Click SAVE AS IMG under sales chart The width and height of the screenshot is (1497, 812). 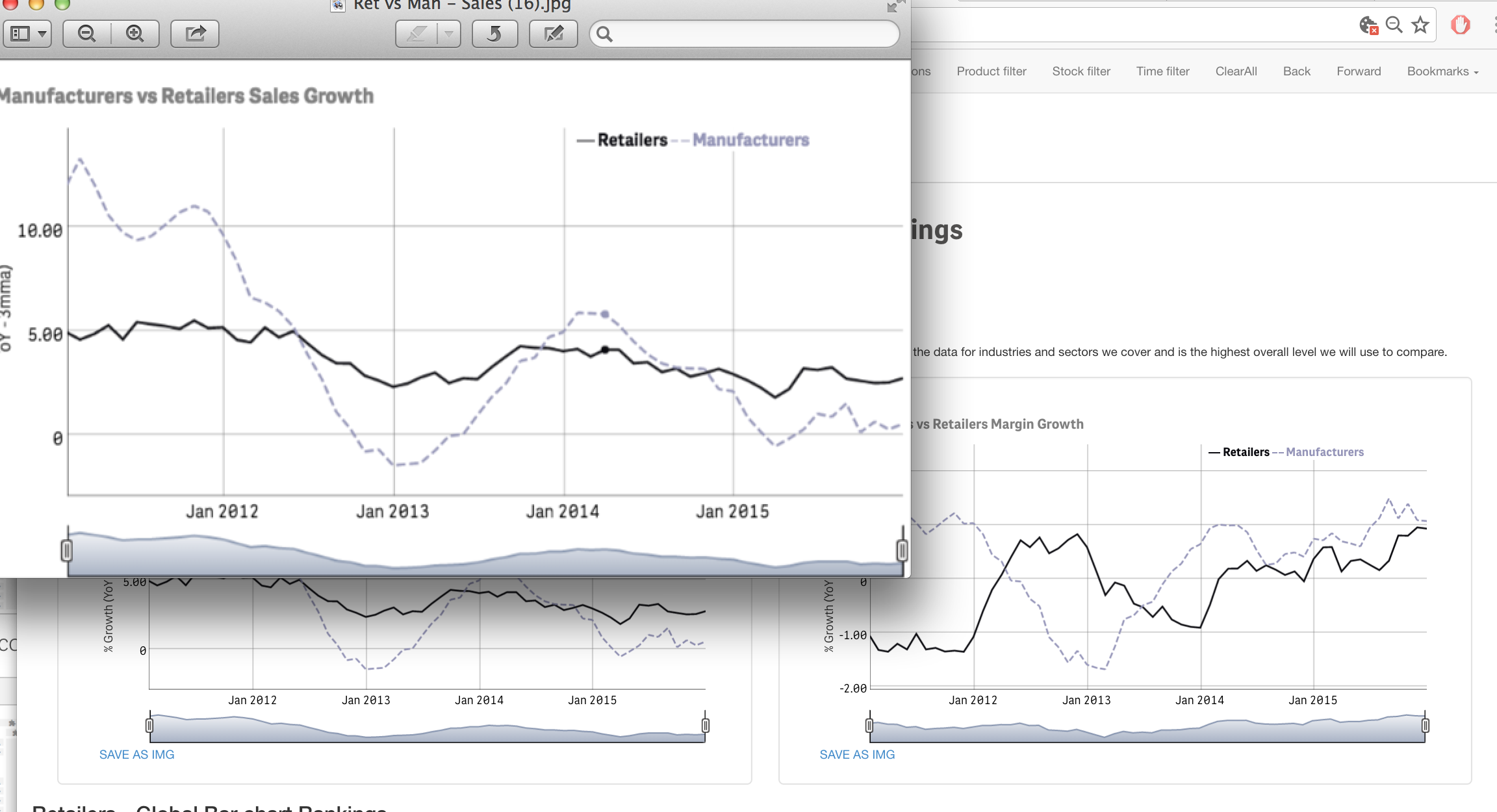click(x=136, y=754)
